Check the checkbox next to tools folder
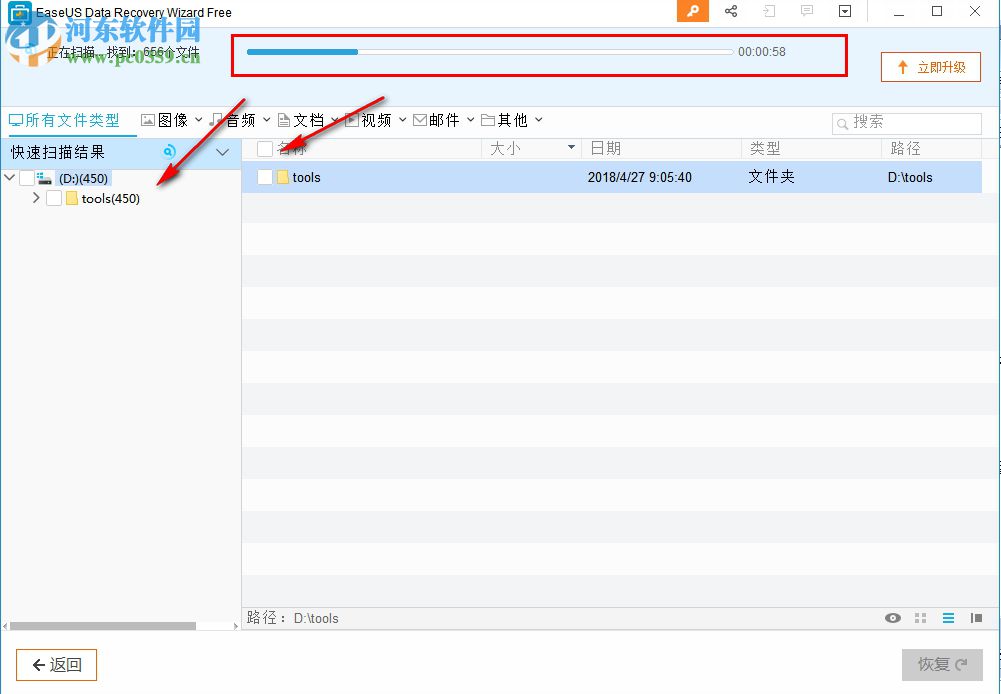Image resolution: width=1001 pixels, height=694 pixels. [x=266, y=177]
